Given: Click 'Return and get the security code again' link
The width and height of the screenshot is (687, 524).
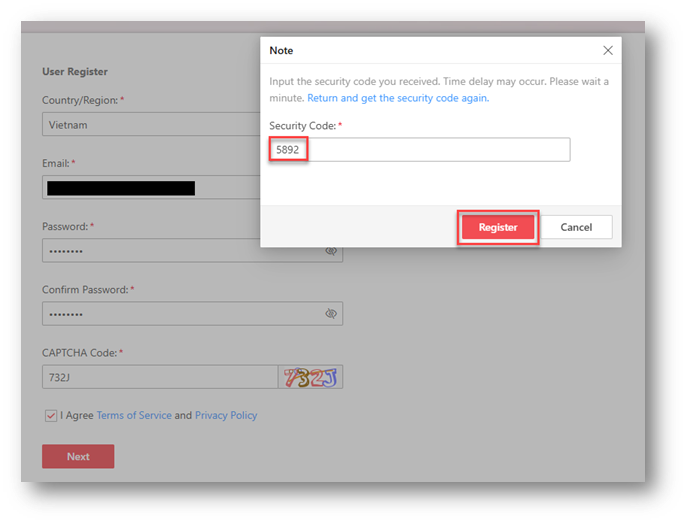Looking at the screenshot, I should point(397,98).
